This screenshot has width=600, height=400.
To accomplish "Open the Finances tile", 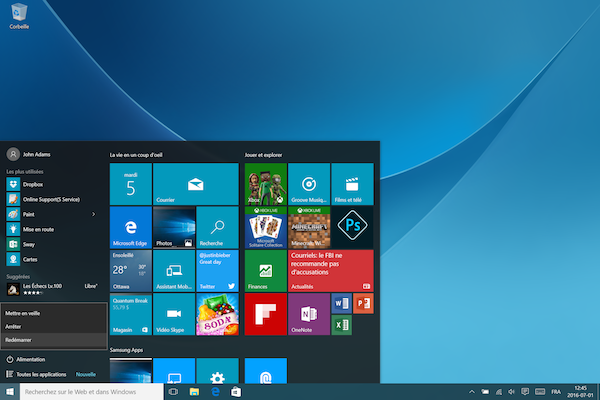I will [x=266, y=271].
